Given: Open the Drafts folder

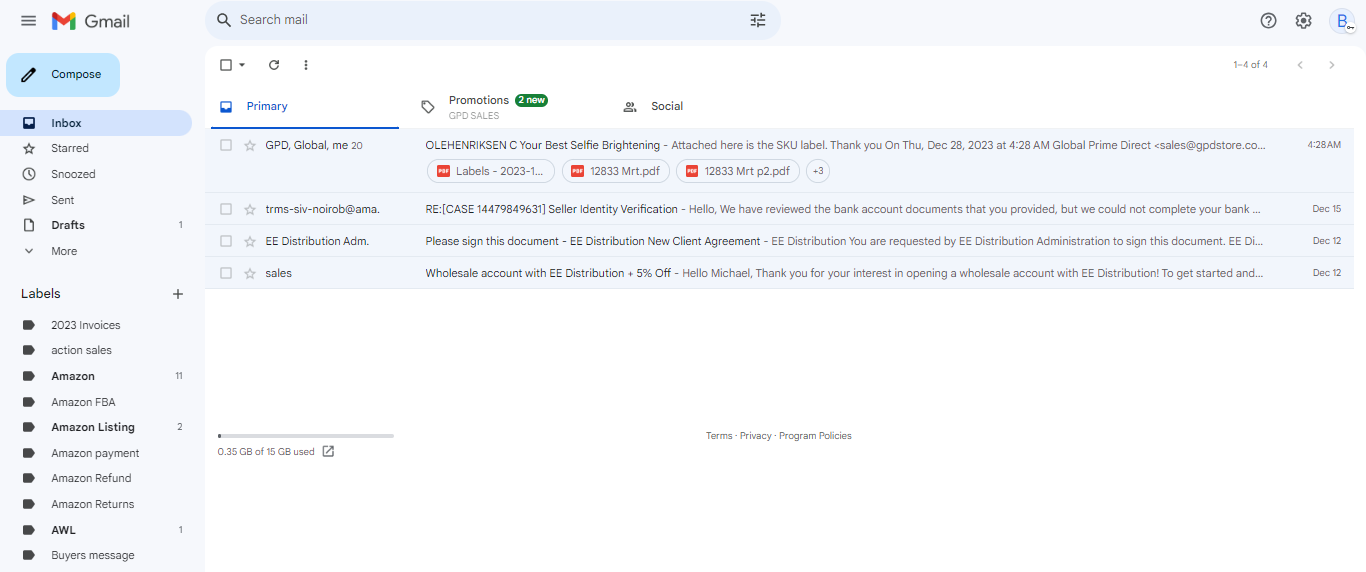Looking at the screenshot, I should (x=96, y=225).
